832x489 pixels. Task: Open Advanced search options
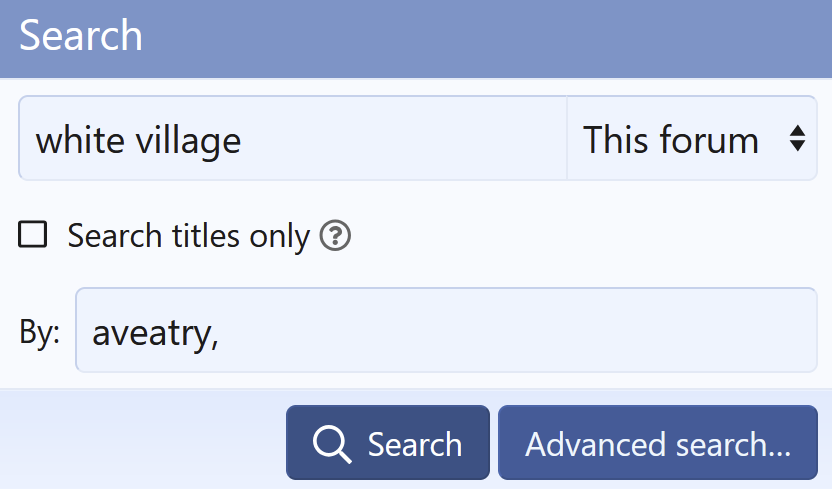click(x=657, y=443)
